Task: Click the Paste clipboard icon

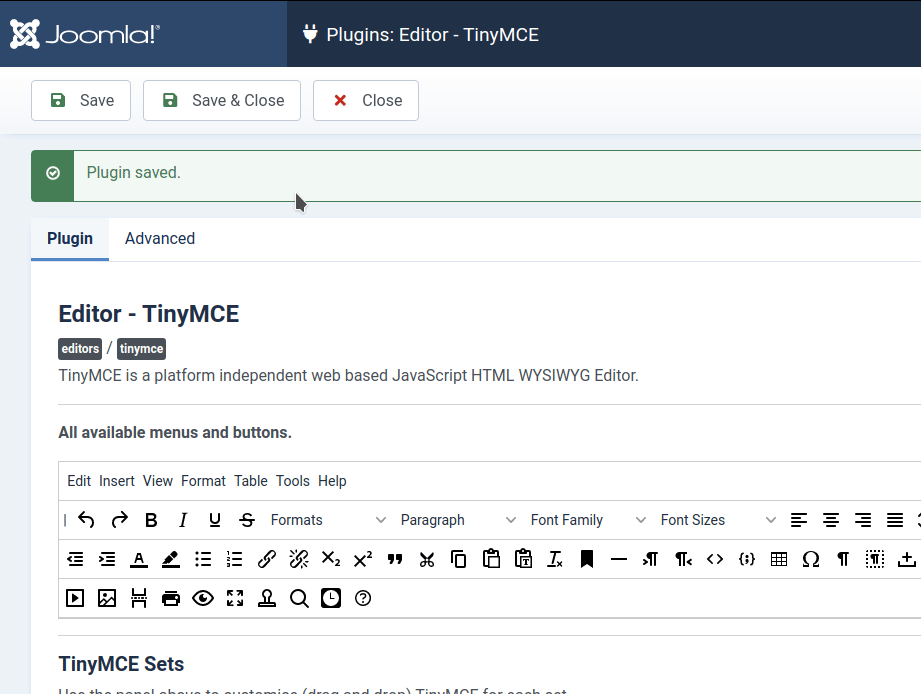Action: 491,560
